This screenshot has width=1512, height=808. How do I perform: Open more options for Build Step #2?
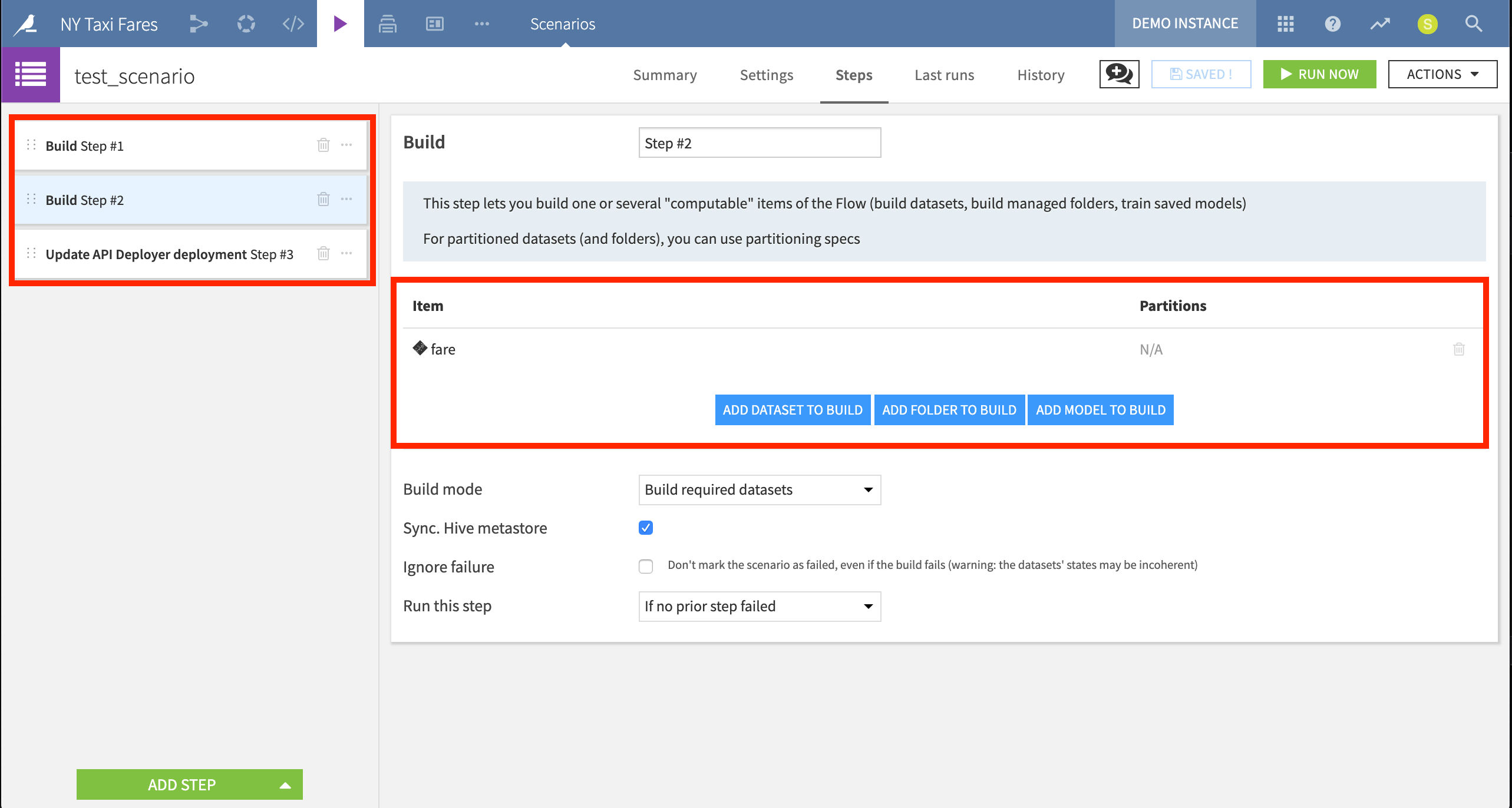point(346,199)
